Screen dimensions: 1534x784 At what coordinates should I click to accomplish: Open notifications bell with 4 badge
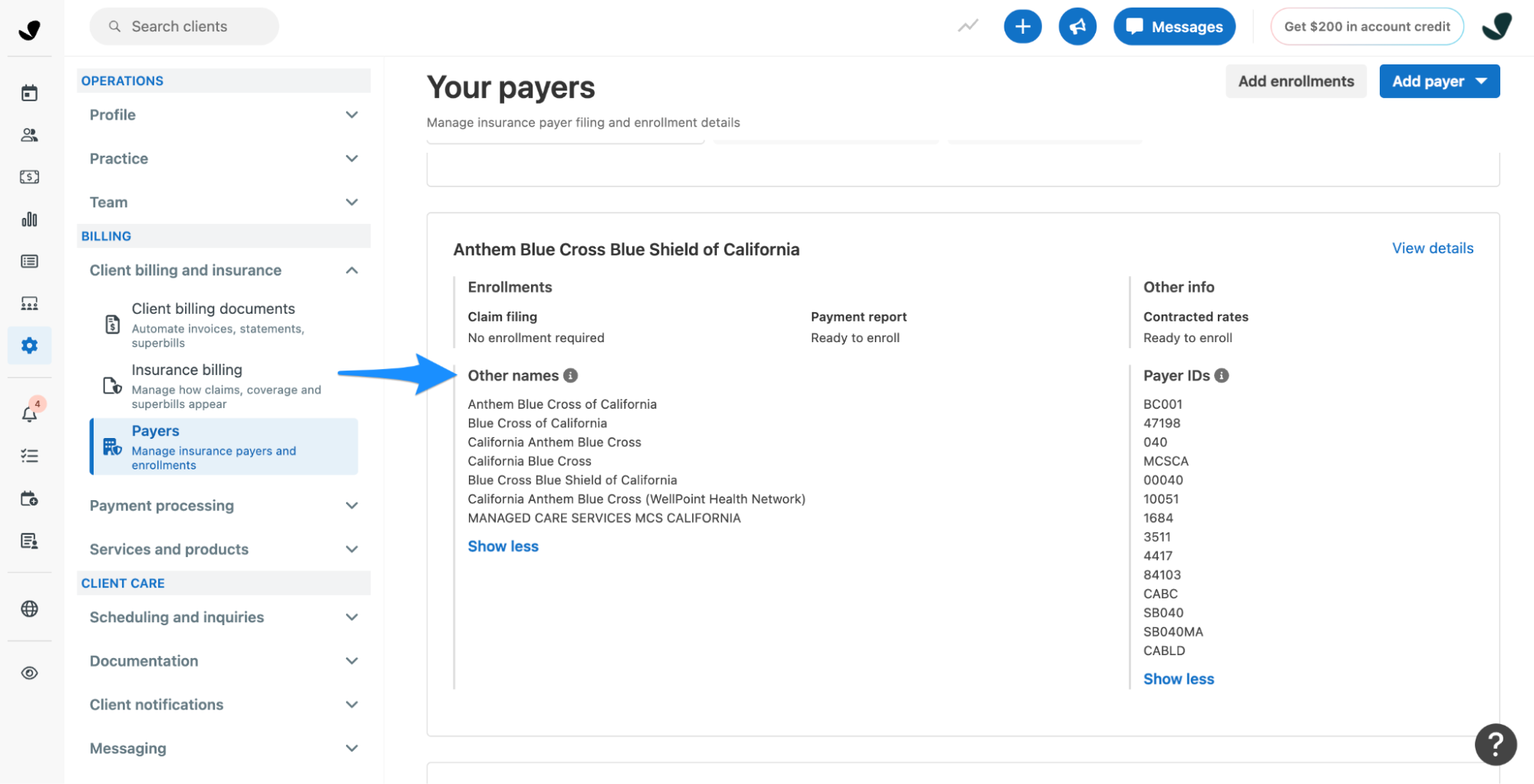tap(29, 413)
